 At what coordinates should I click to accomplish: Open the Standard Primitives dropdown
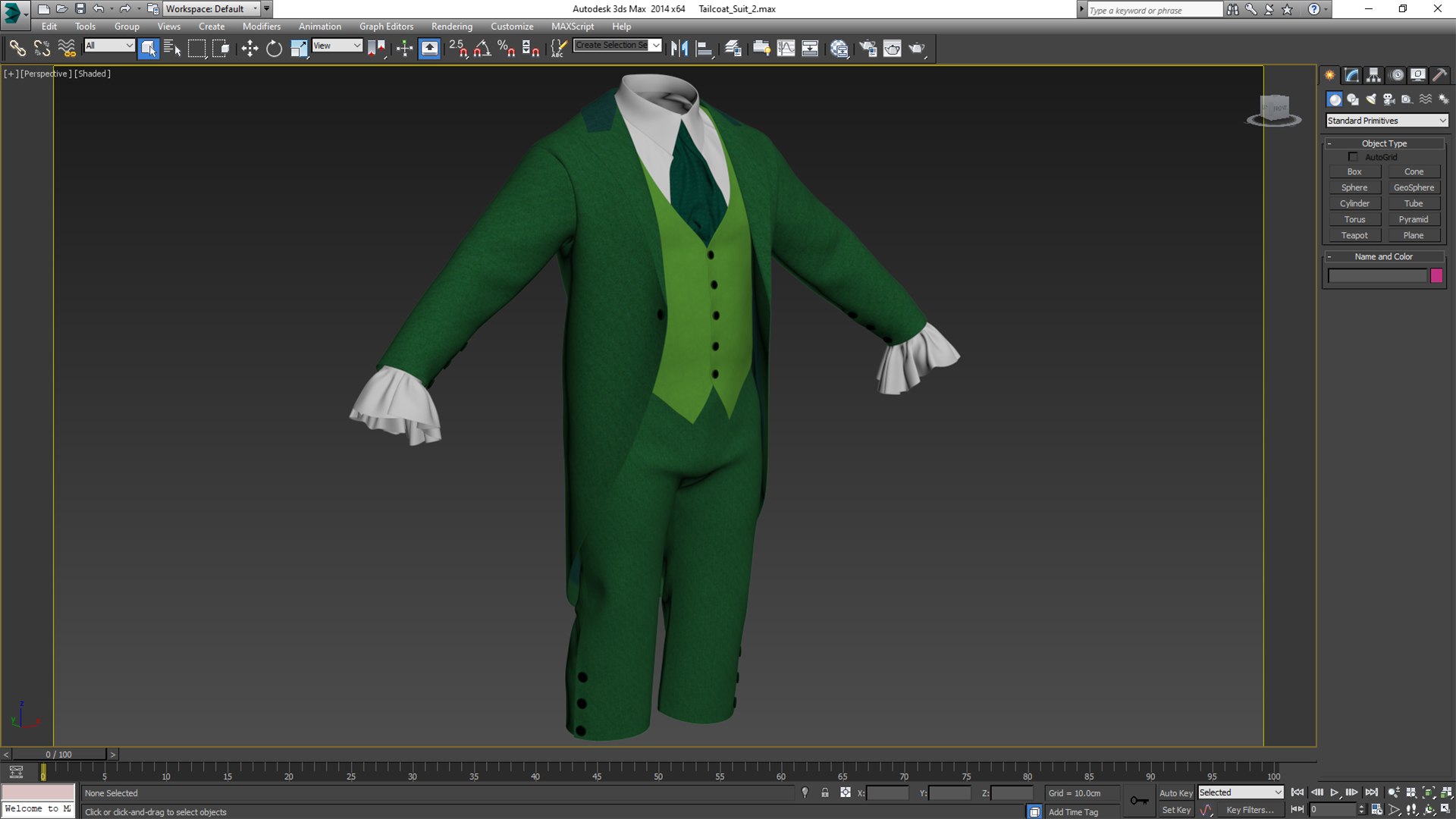click(x=1387, y=121)
